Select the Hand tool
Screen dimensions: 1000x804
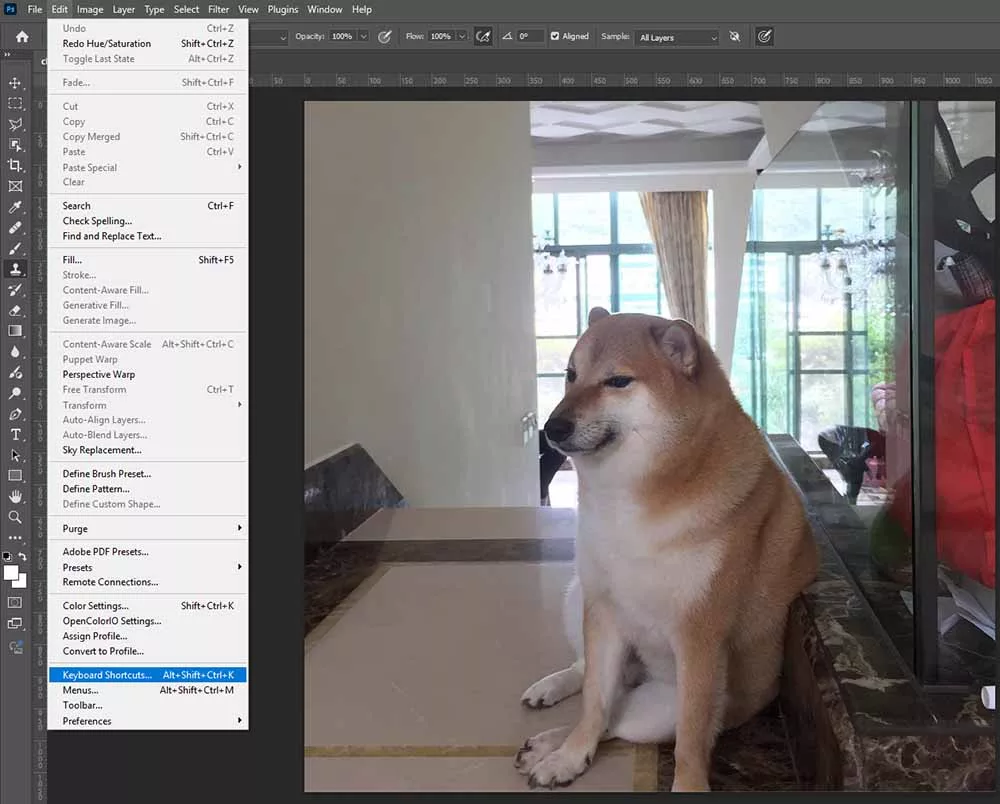pyautogui.click(x=15, y=496)
